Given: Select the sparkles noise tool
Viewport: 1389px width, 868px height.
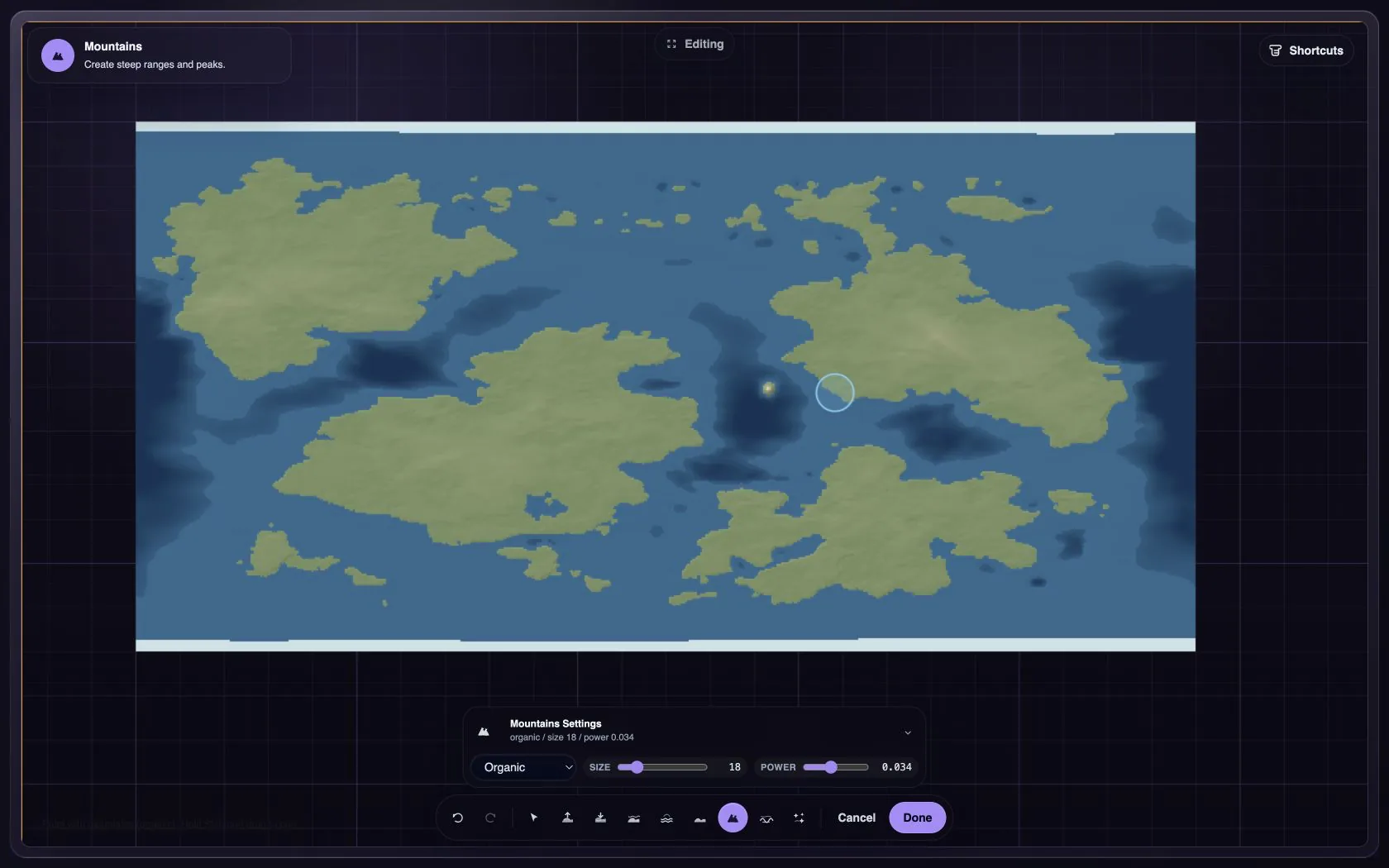Looking at the screenshot, I should pyautogui.click(x=799, y=818).
